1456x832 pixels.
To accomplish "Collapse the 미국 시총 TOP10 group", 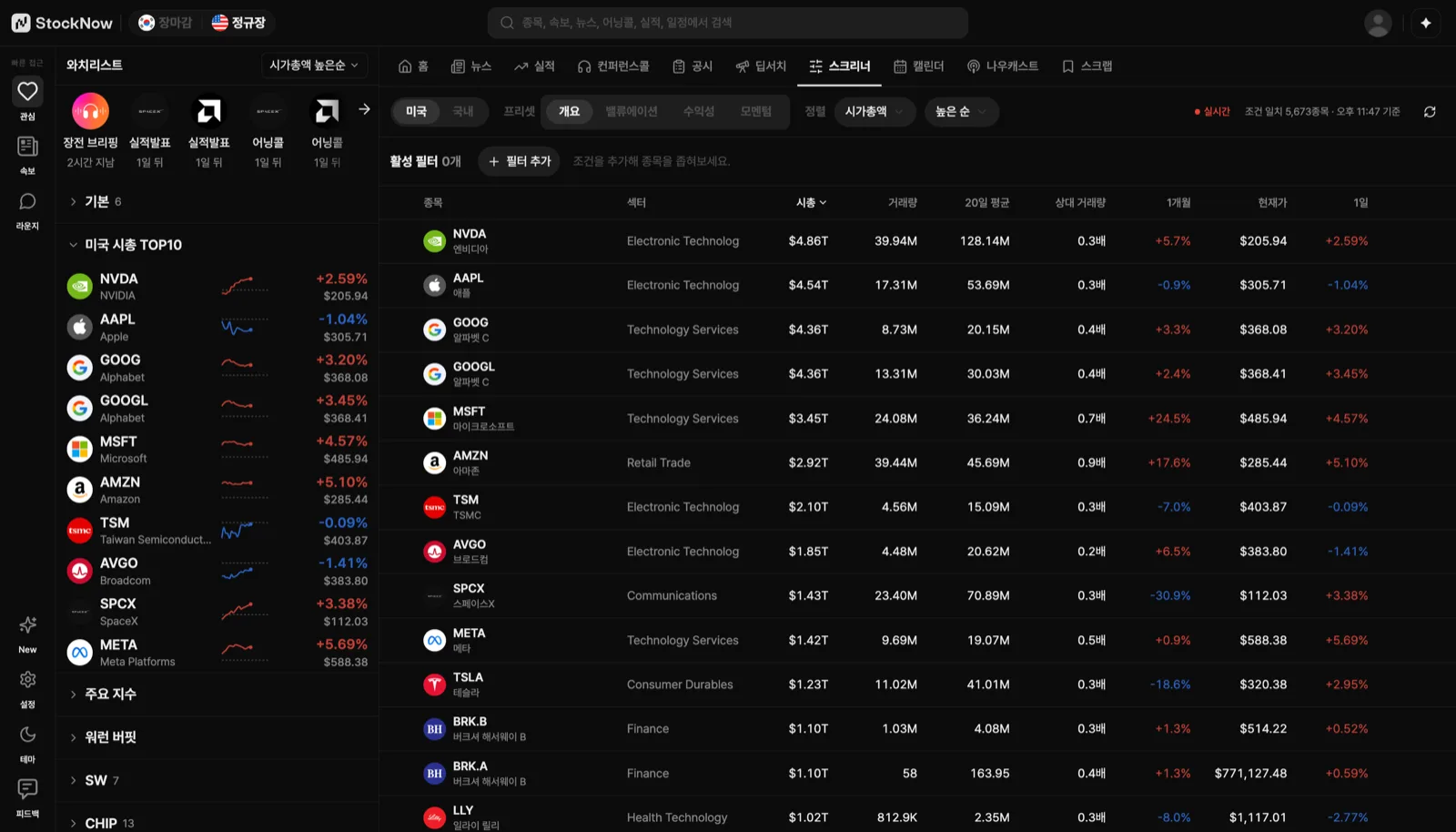I will [217, 245].
